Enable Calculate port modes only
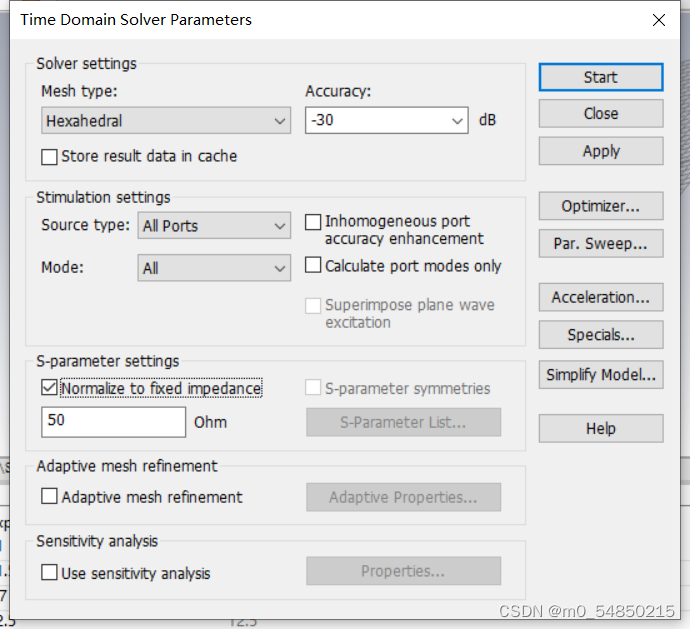The image size is (690, 629). click(x=313, y=266)
